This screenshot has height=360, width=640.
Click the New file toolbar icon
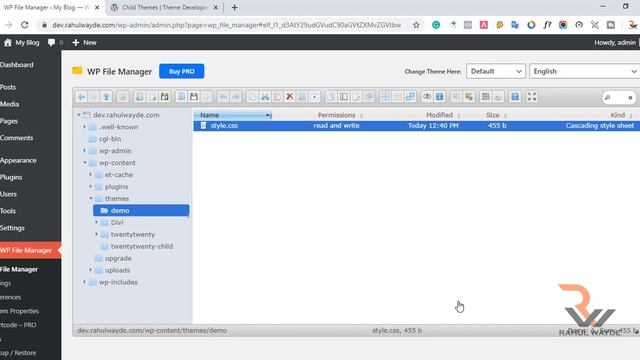152,97
